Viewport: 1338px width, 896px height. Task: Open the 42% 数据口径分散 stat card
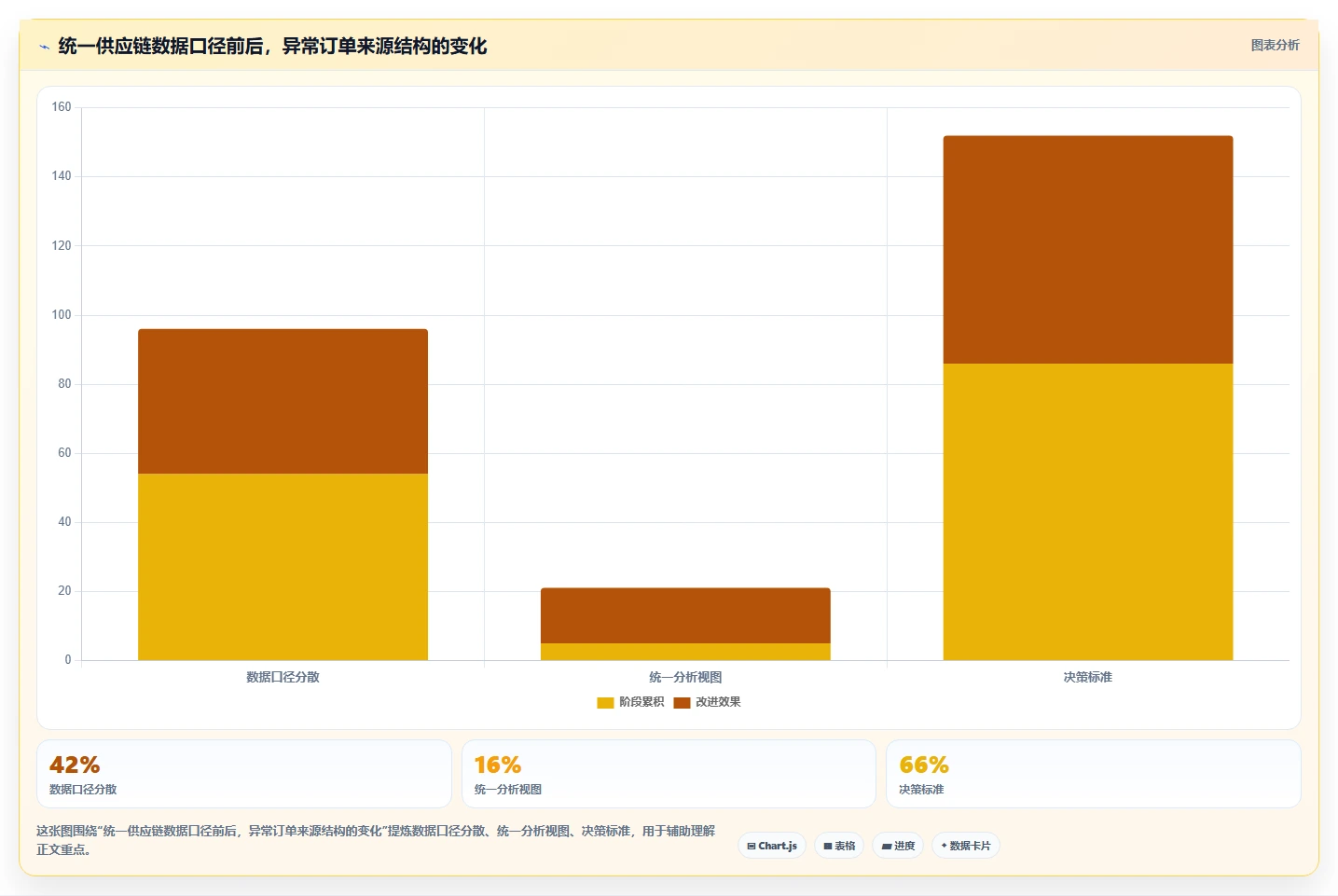tap(244, 774)
